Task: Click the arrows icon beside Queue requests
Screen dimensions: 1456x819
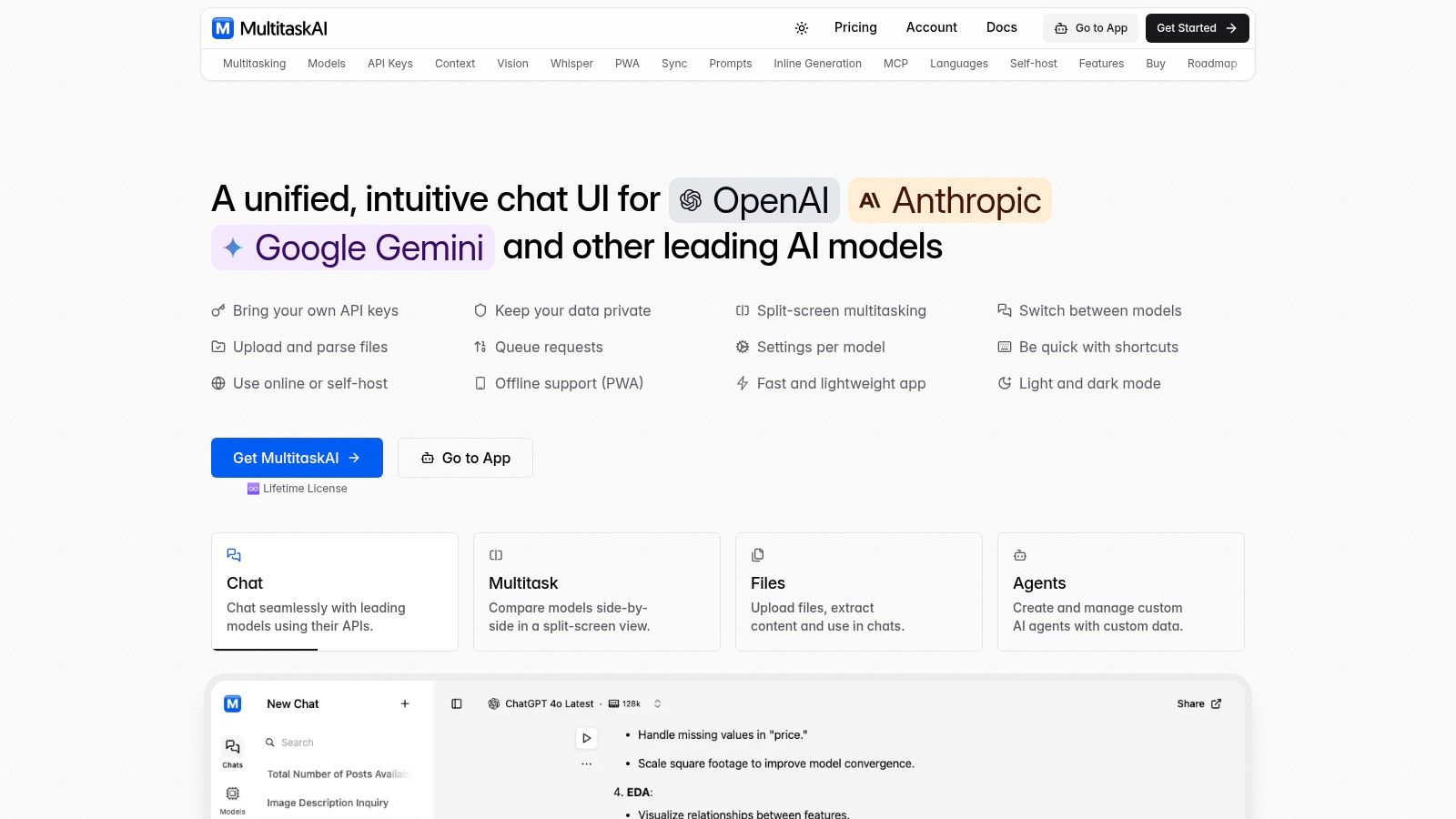Action: tap(480, 347)
